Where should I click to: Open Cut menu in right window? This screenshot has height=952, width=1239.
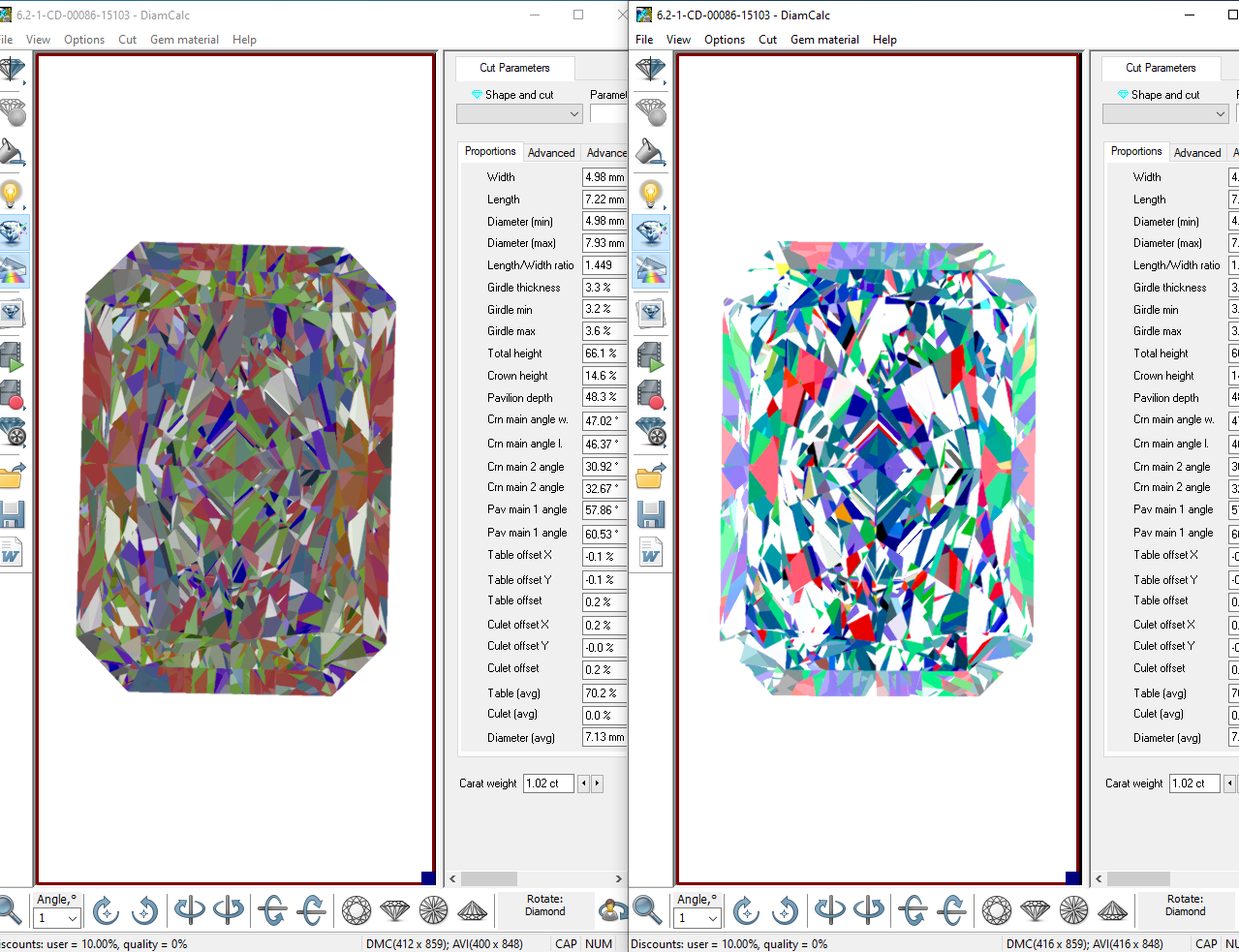[x=768, y=40]
